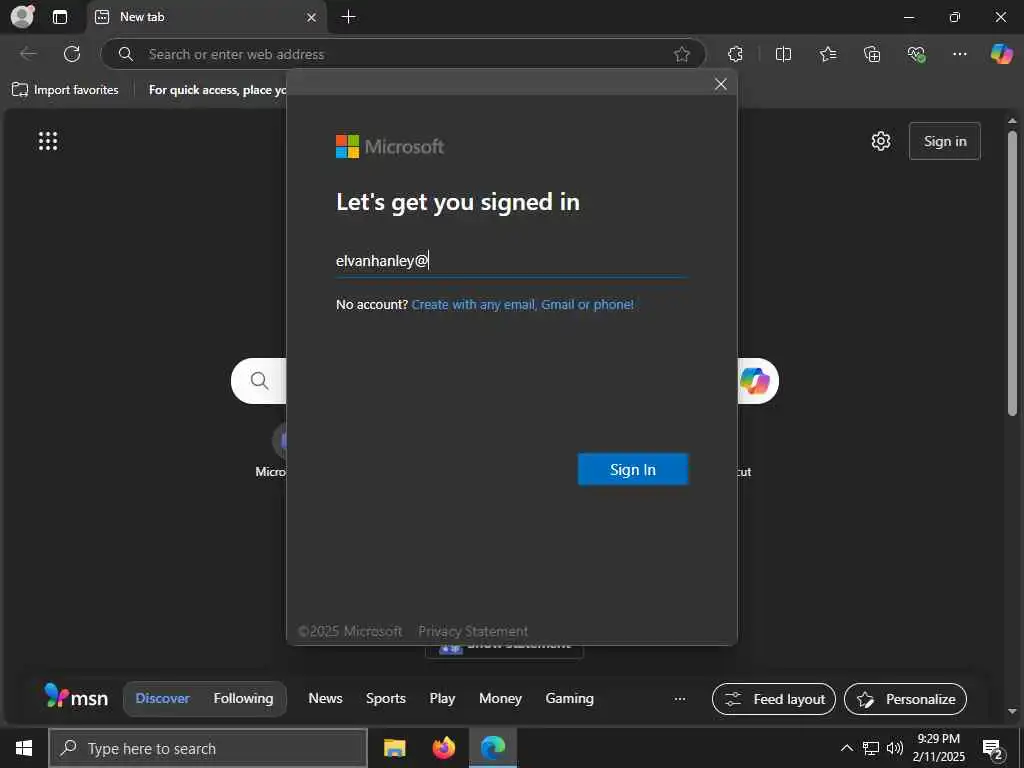Screen dimensions: 1024x768
Task: Open a new tab with plus button
Action: point(349,17)
